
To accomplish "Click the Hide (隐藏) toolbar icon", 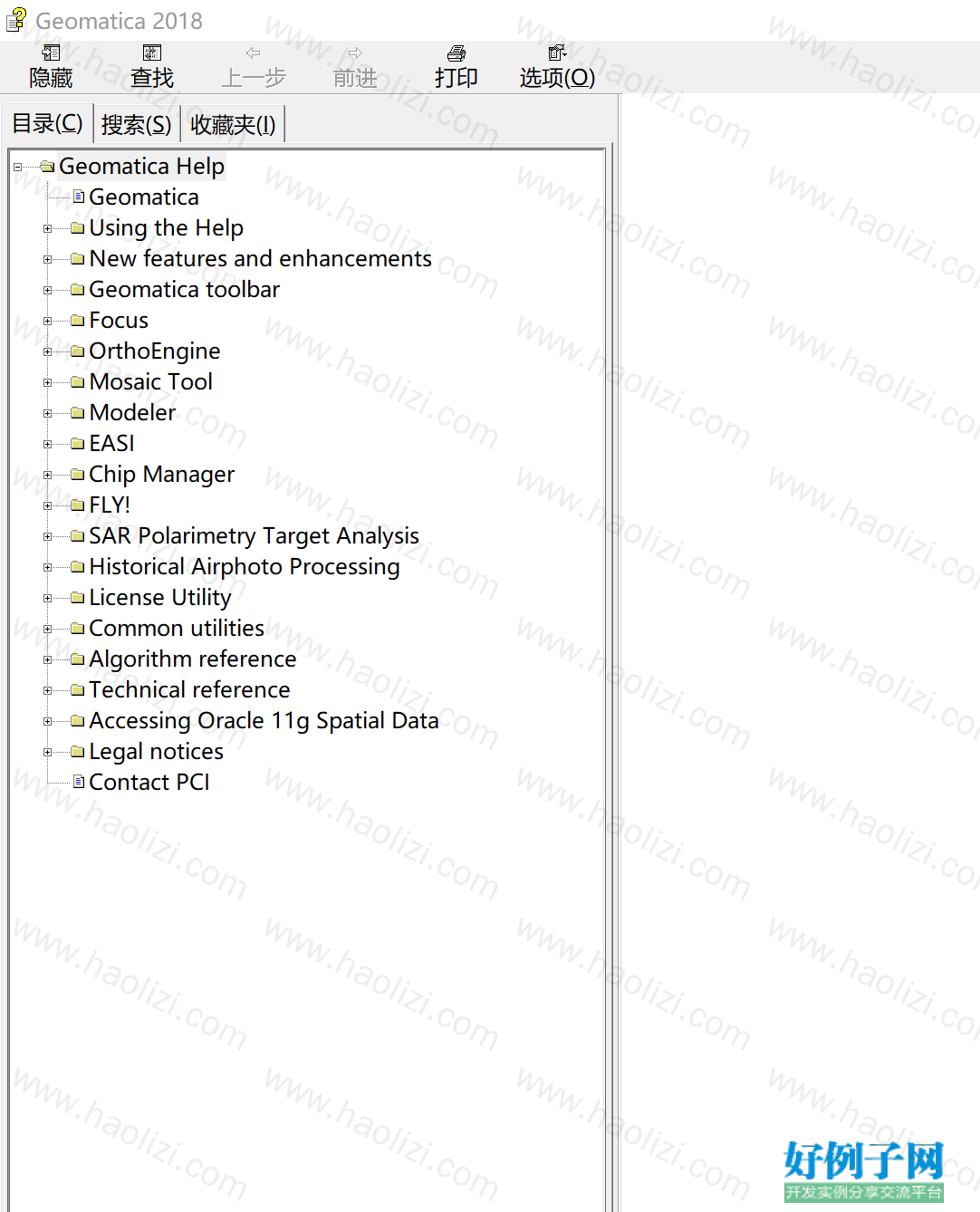I will pyautogui.click(x=51, y=53).
